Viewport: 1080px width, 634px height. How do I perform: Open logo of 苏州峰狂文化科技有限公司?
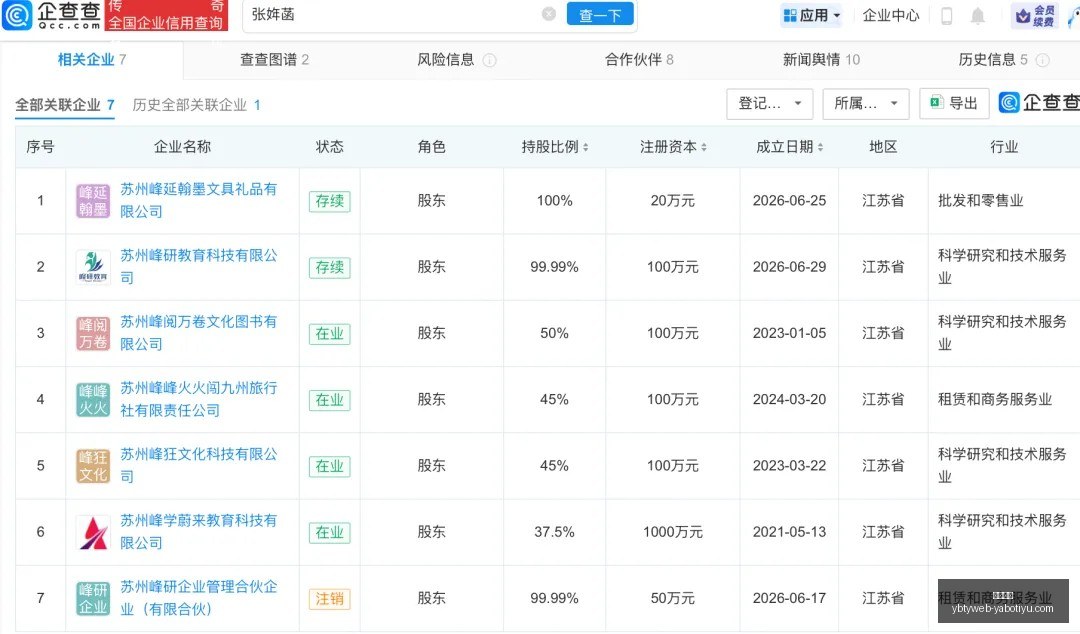93,465
